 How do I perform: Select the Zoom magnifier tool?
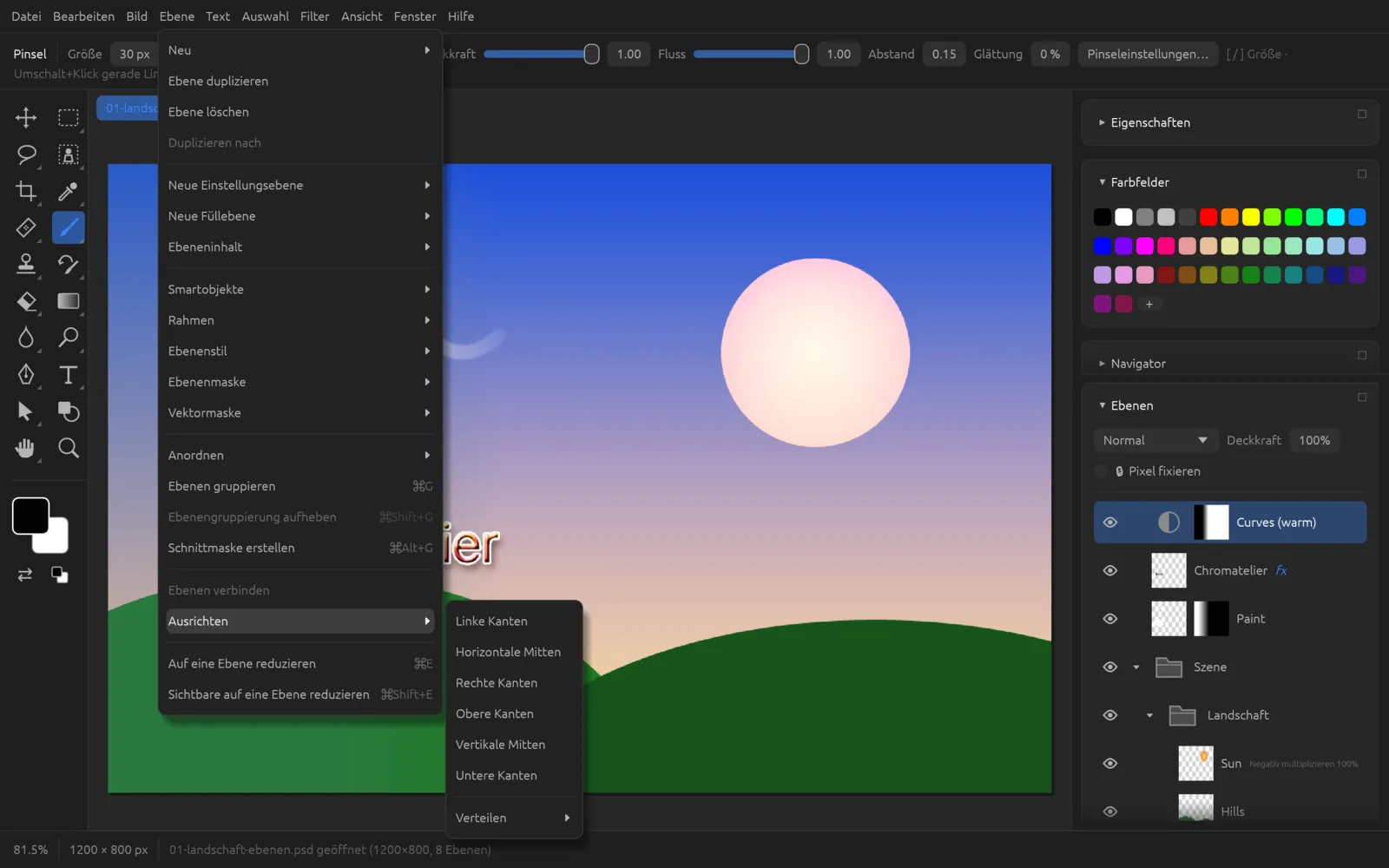[x=68, y=448]
